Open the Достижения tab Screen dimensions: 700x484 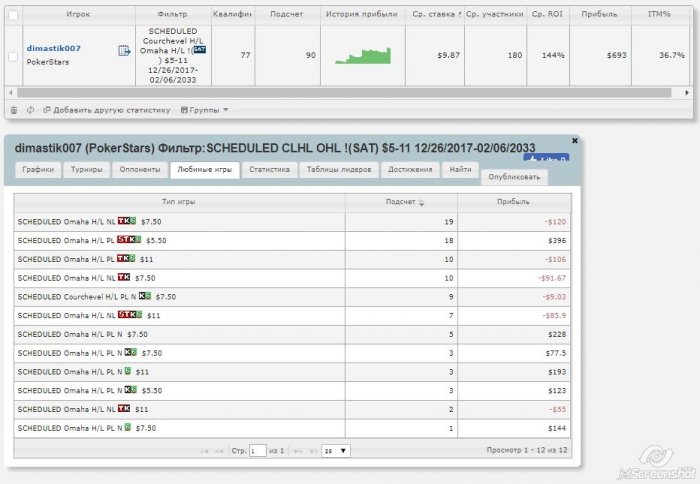(410, 170)
